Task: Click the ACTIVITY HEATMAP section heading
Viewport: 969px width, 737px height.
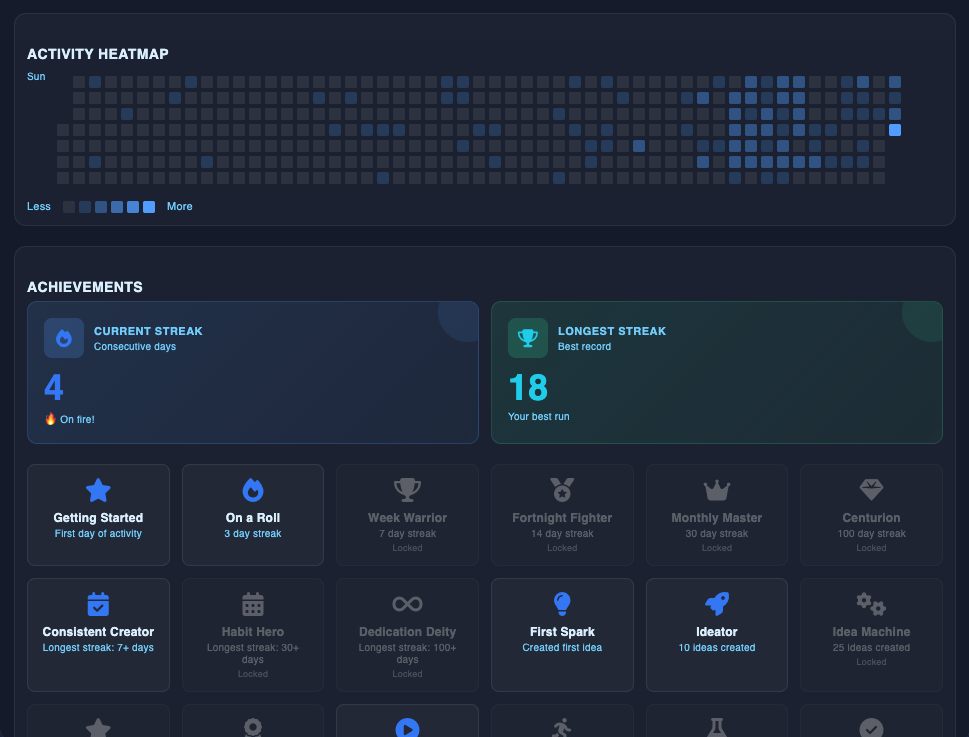Action: 97,54
